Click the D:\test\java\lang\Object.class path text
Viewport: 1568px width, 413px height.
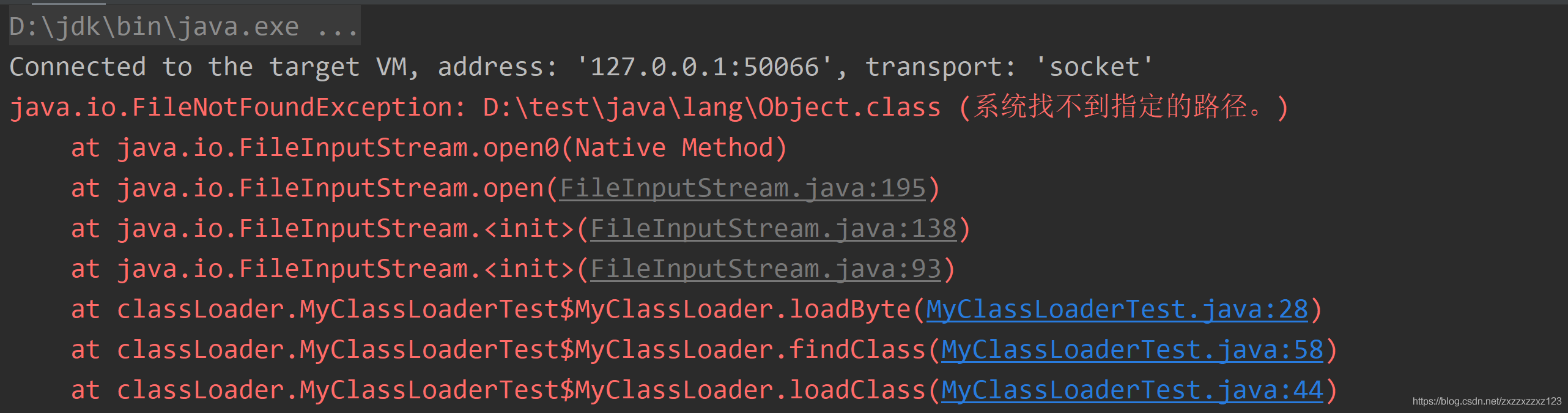[712, 108]
